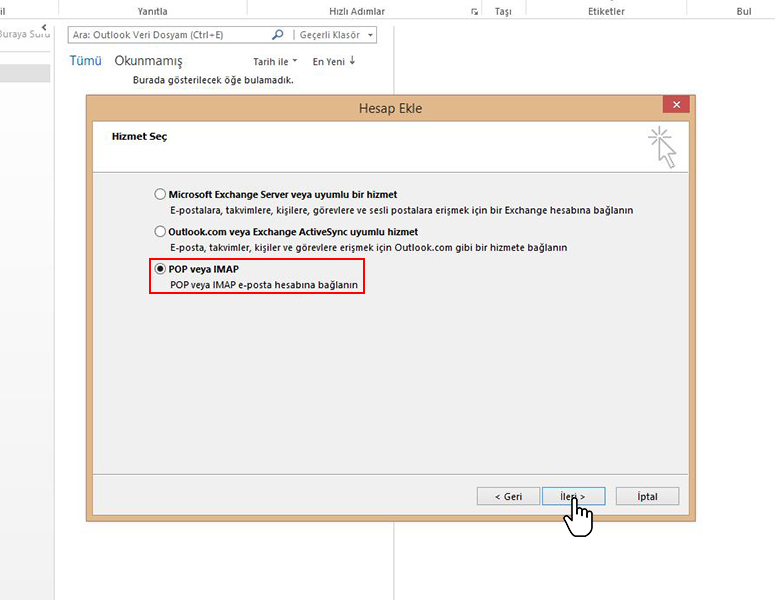The image size is (775, 600).
Task: Click the Hesap Ekle dialog title bar
Action: tap(390, 106)
